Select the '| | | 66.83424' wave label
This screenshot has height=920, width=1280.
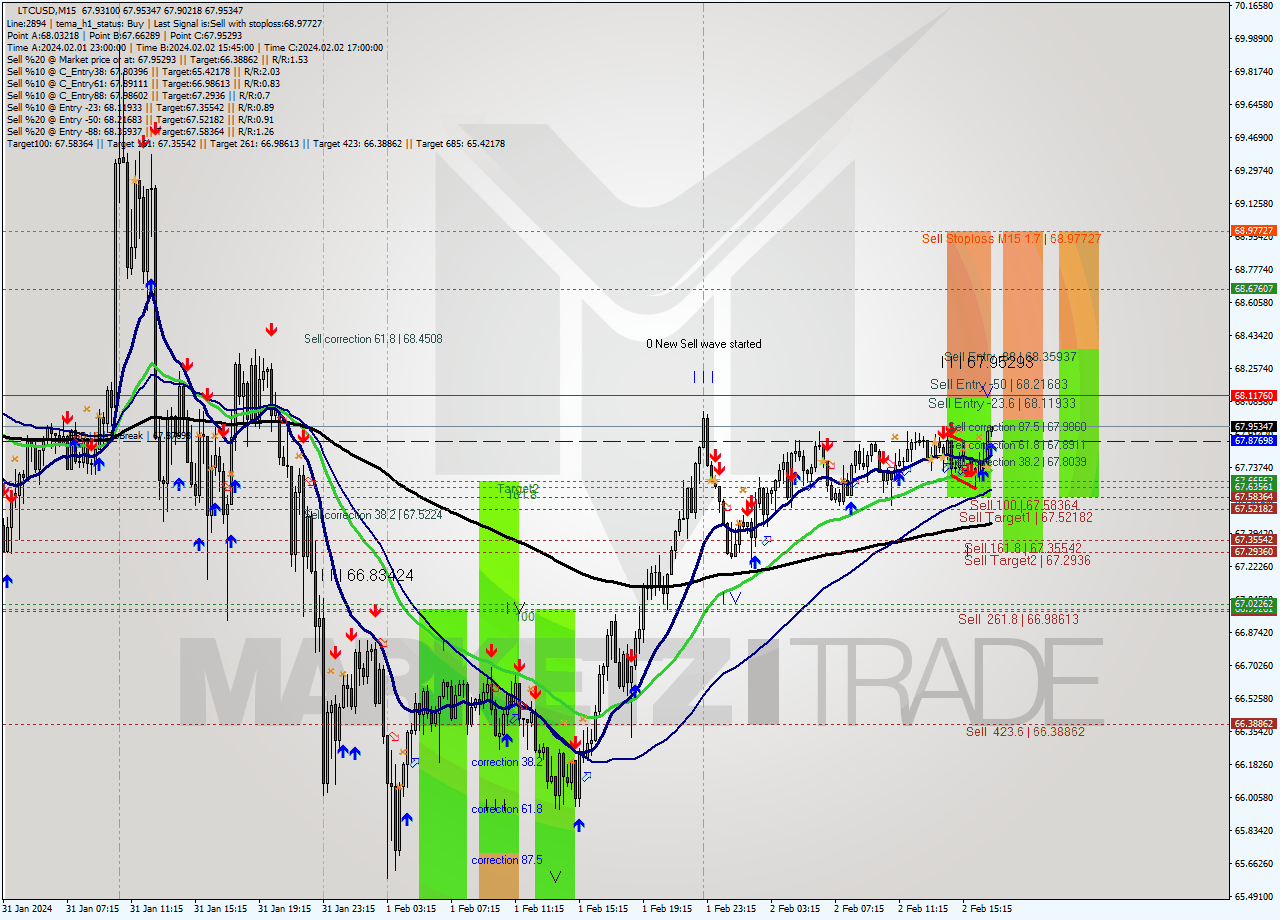[x=366, y=576]
